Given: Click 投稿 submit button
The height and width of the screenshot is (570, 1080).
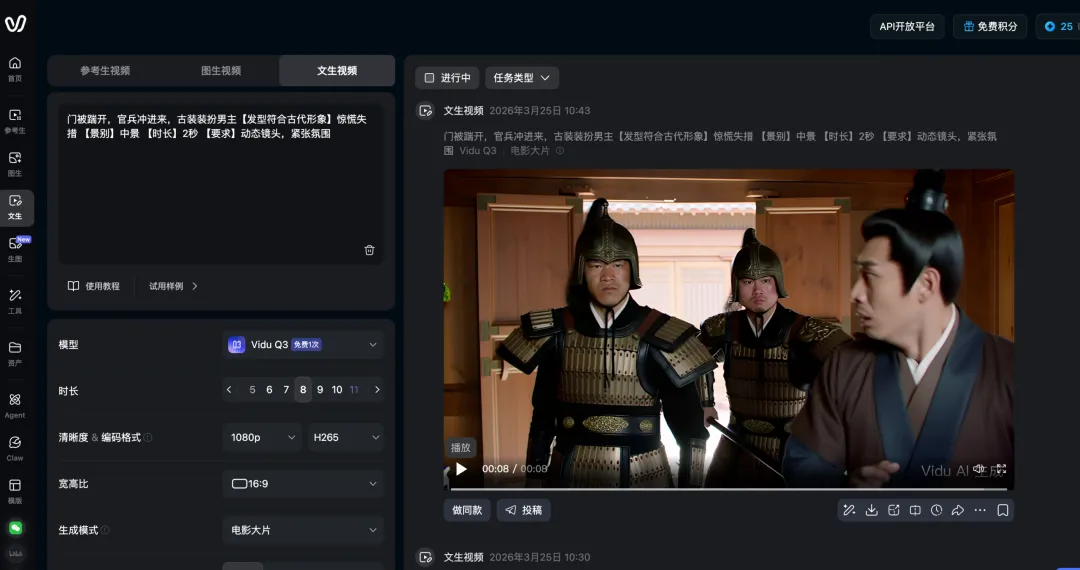Looking at the screenshot, I should [x=523, y=510].
